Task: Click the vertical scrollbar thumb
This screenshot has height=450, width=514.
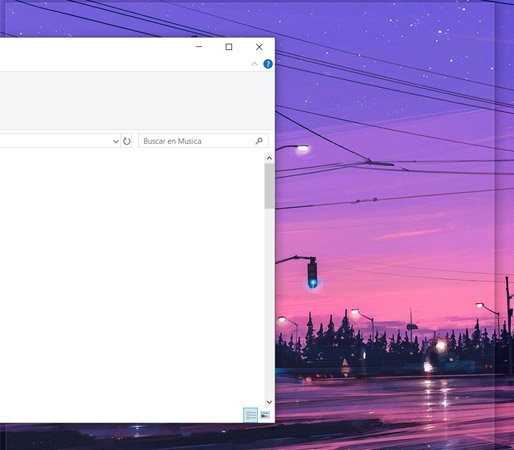Action: (269, 186)
